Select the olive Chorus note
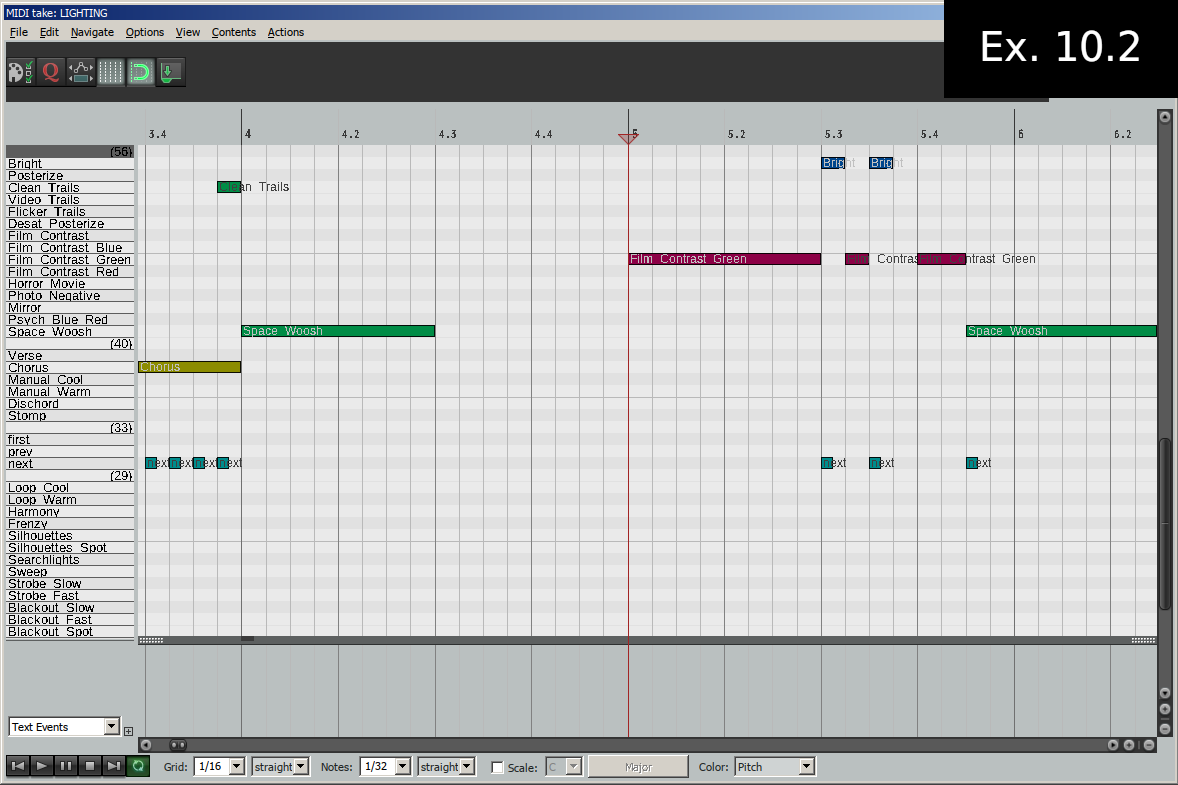Screen dimensions: 1178x785 190,367
